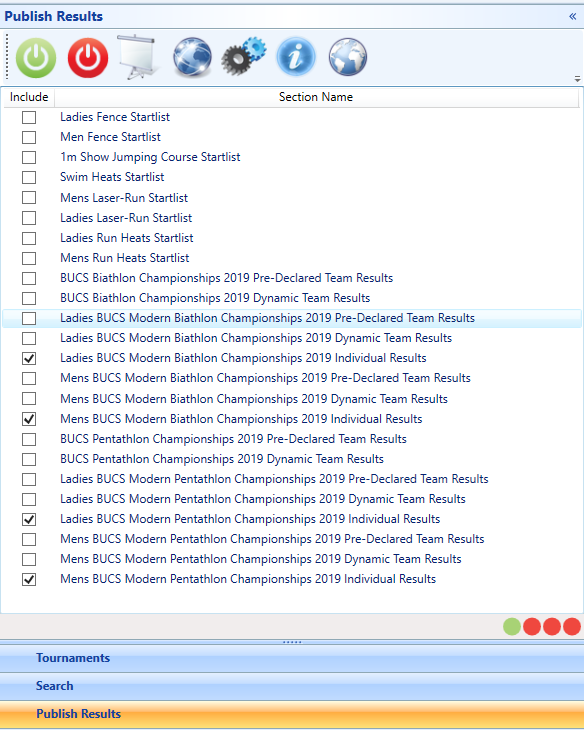
Task: Tick the Swim Heats Startlist checkbox
Action: click(29, 177)
